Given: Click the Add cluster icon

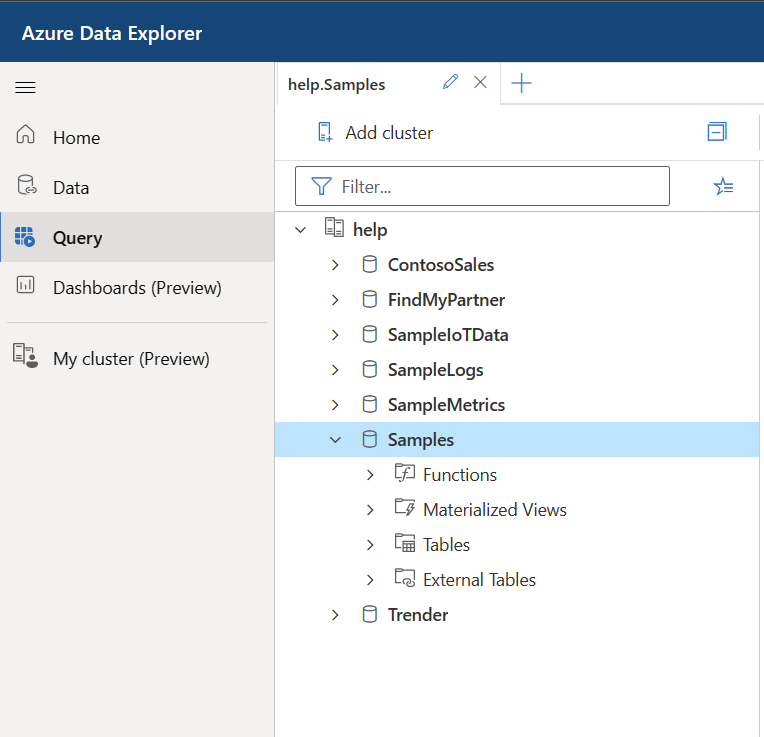Looking at the screenshot, I should coord(325,132).
